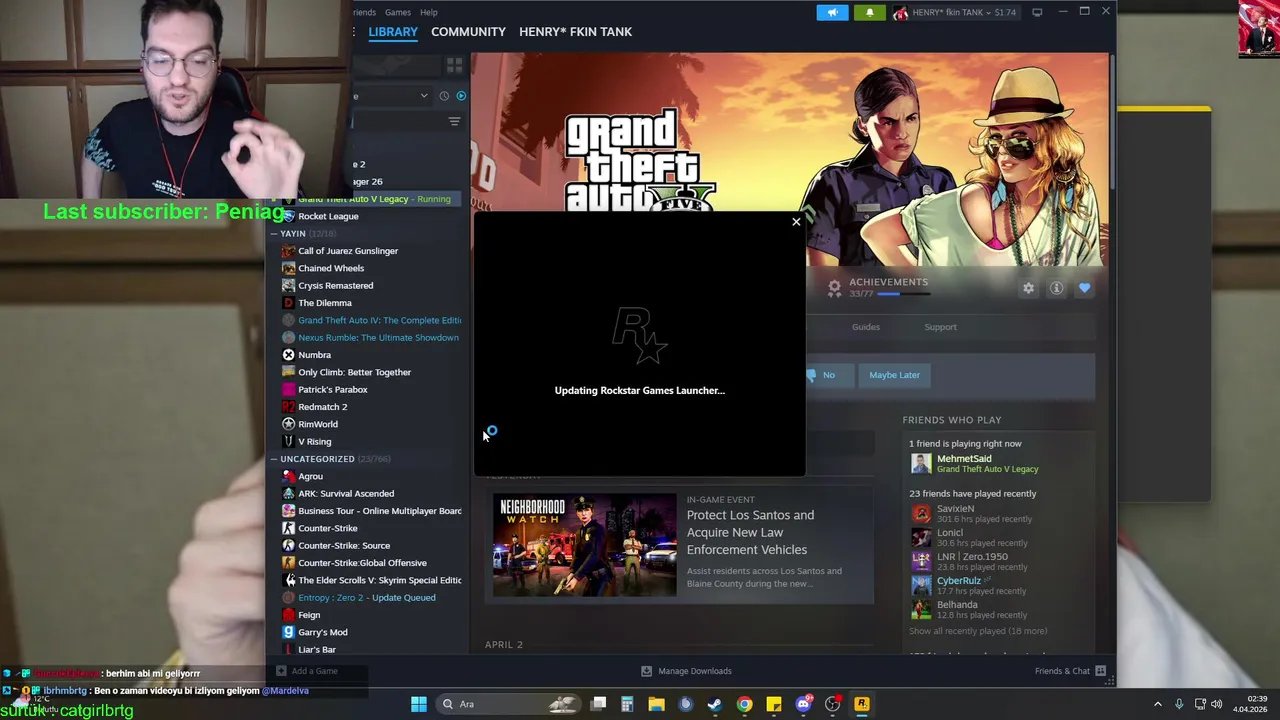Select Call of Juarez Gunslinger
This screenshot has height=720, width=1280.
tap(348, 251)
